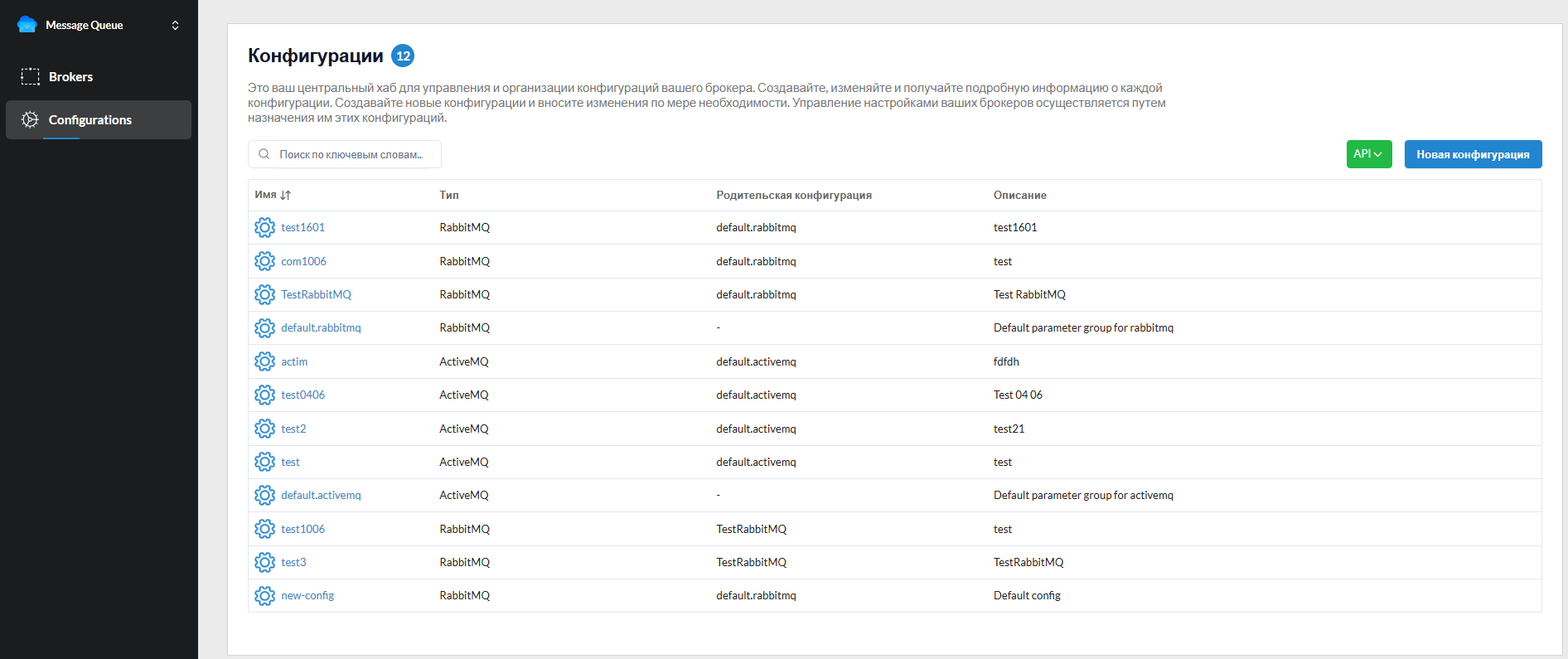Click the Конфигурации page heading
Image resolution: width=1568 pixels, height=659 pixels.
click(x=315, y=56)
